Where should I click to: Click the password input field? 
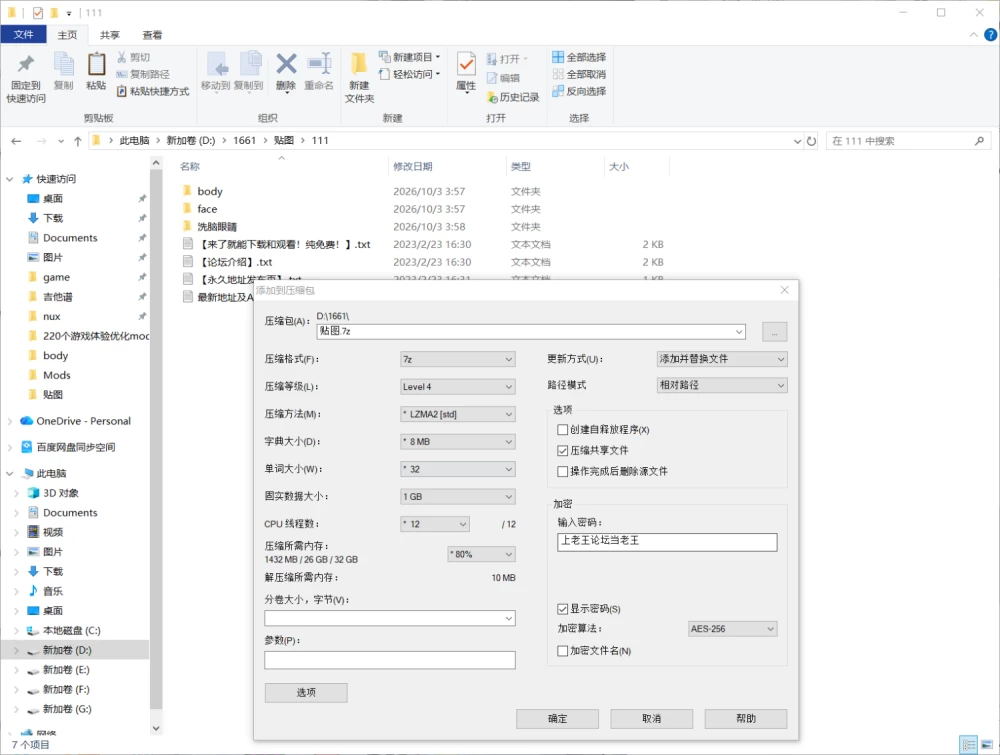[667, 541]
